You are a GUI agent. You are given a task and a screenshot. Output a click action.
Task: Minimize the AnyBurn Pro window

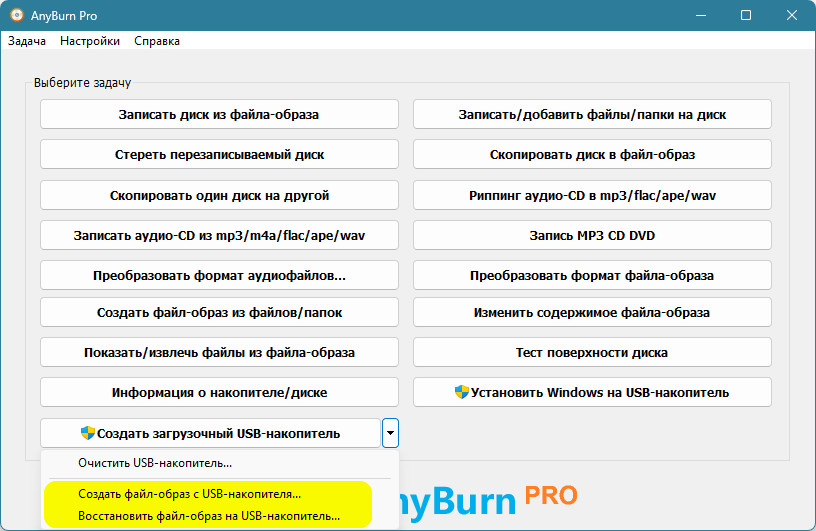701,15
